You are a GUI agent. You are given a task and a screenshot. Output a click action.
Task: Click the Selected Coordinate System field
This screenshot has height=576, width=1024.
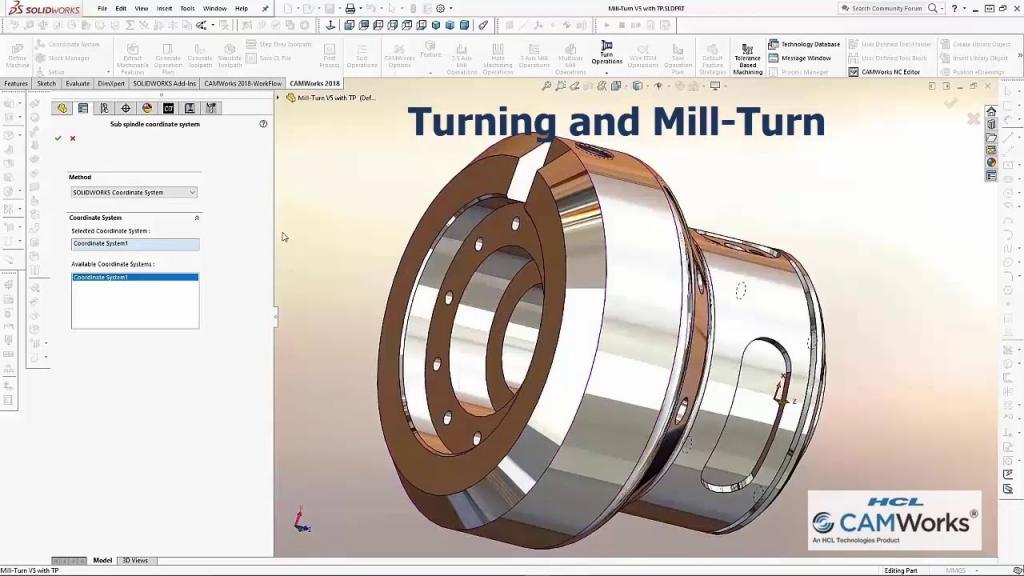click(135, 244)
